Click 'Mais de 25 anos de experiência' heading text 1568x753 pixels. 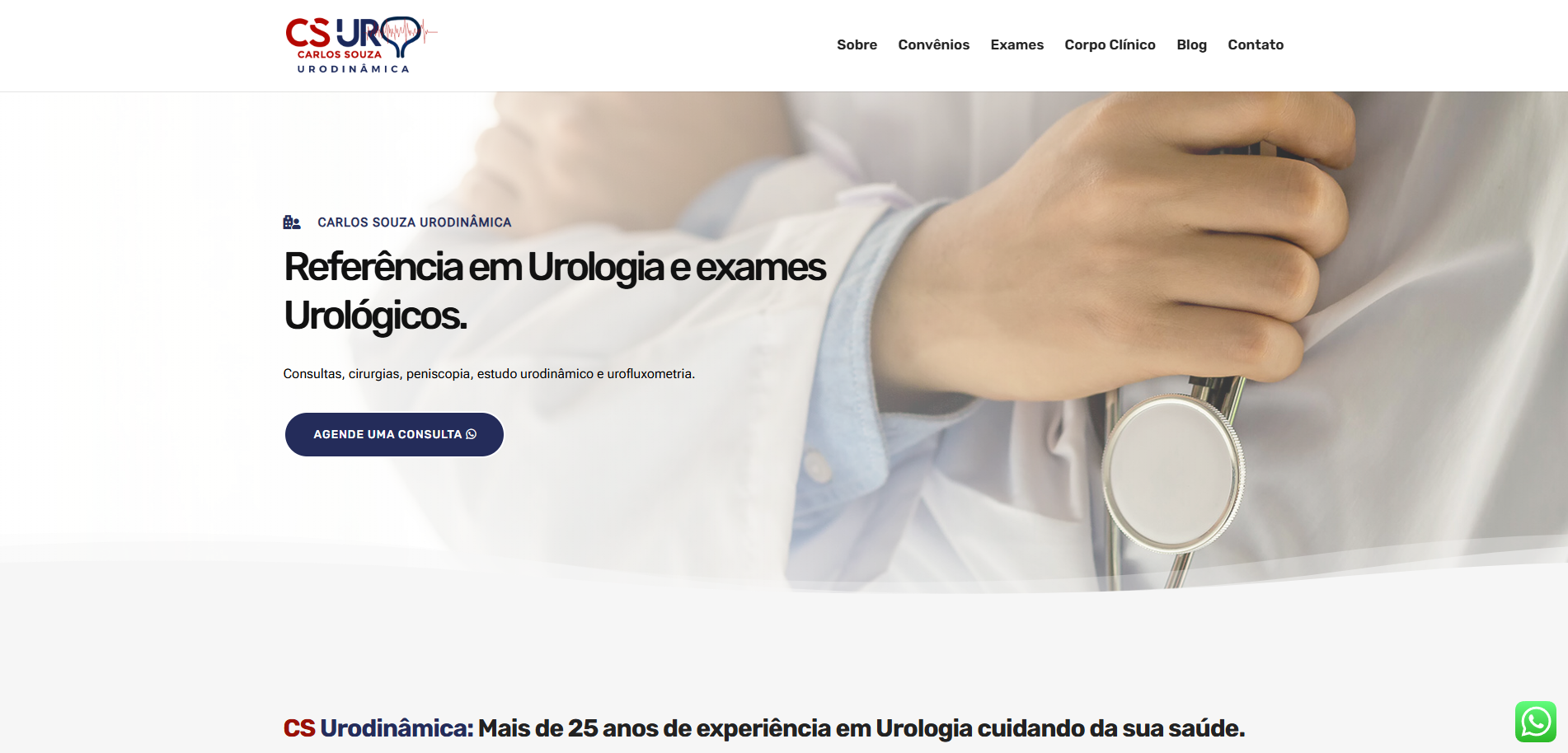(655, 728)
